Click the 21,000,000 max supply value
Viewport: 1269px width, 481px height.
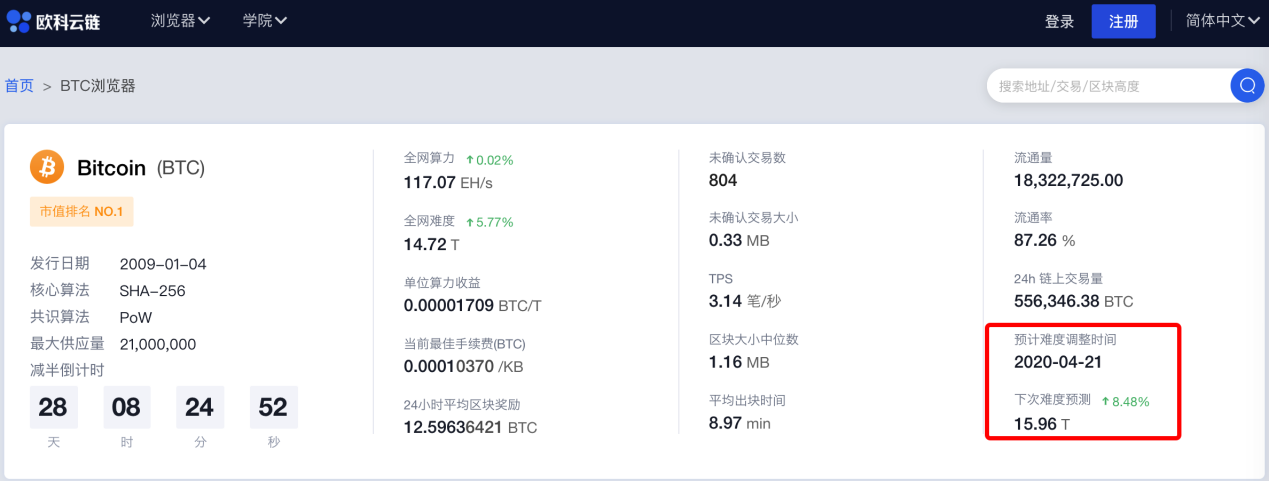(x=157, y=344)
